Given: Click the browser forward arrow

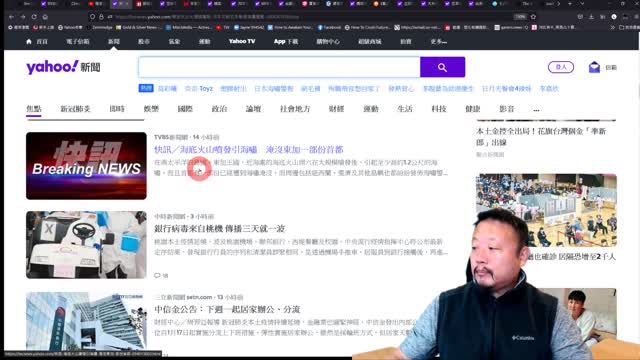Looking at the screenshot, I should coord(23,17).
